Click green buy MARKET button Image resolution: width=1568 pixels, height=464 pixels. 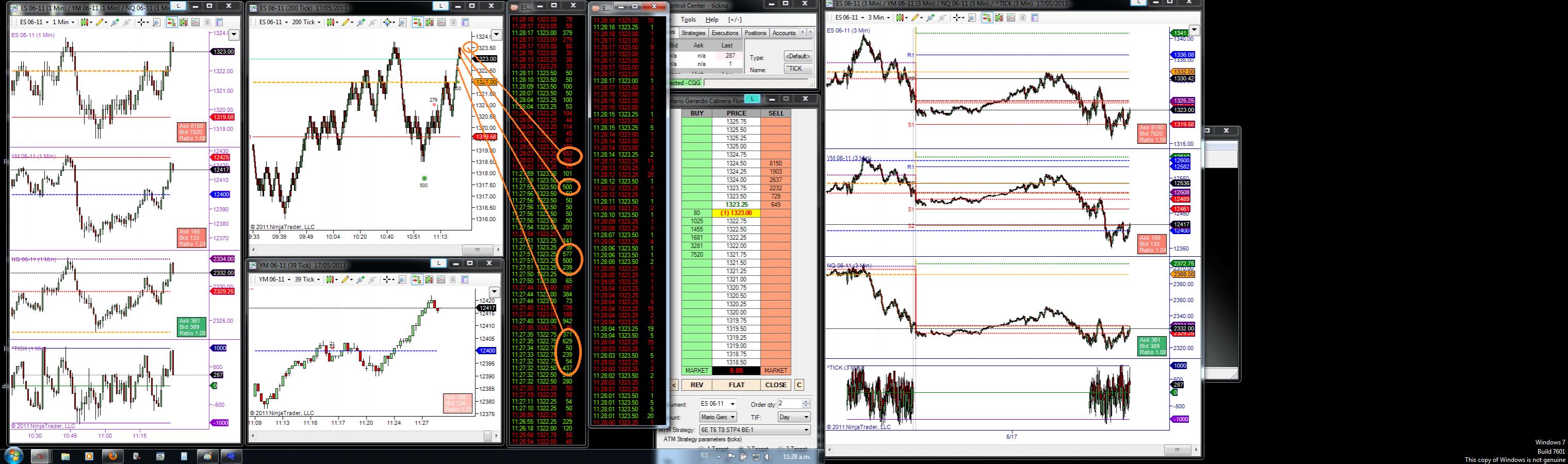(697, 370)
